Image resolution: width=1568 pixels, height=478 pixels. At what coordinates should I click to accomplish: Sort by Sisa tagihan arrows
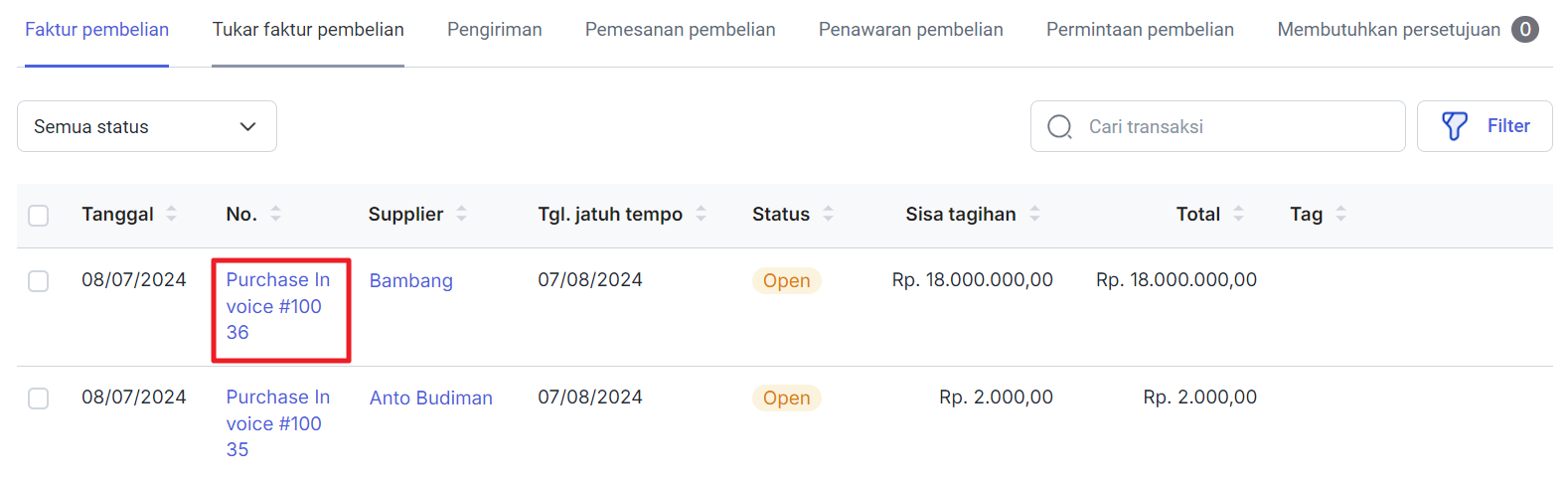1034,214
